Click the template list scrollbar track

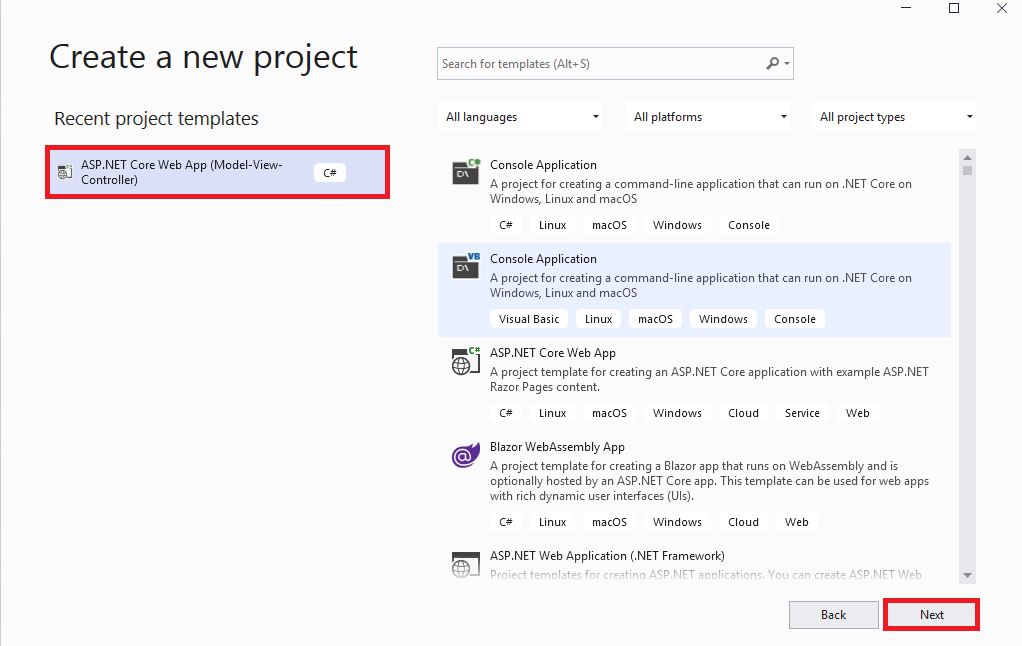967,400
